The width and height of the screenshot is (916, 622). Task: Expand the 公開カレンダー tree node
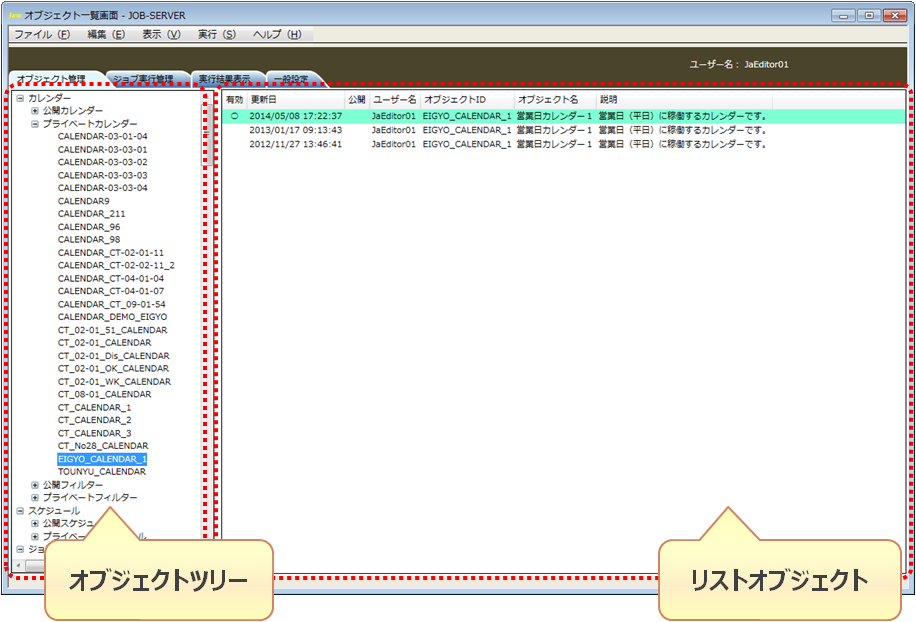35,111
